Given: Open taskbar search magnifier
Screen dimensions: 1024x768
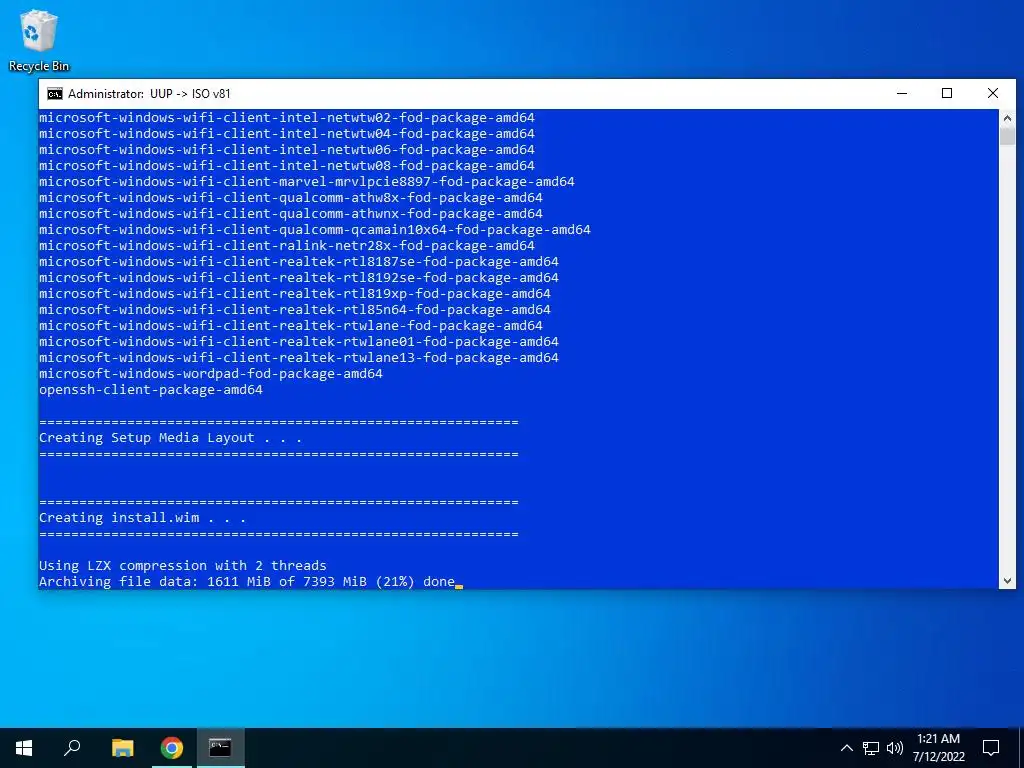Looking at the screenshot, I should pos(72,748).
